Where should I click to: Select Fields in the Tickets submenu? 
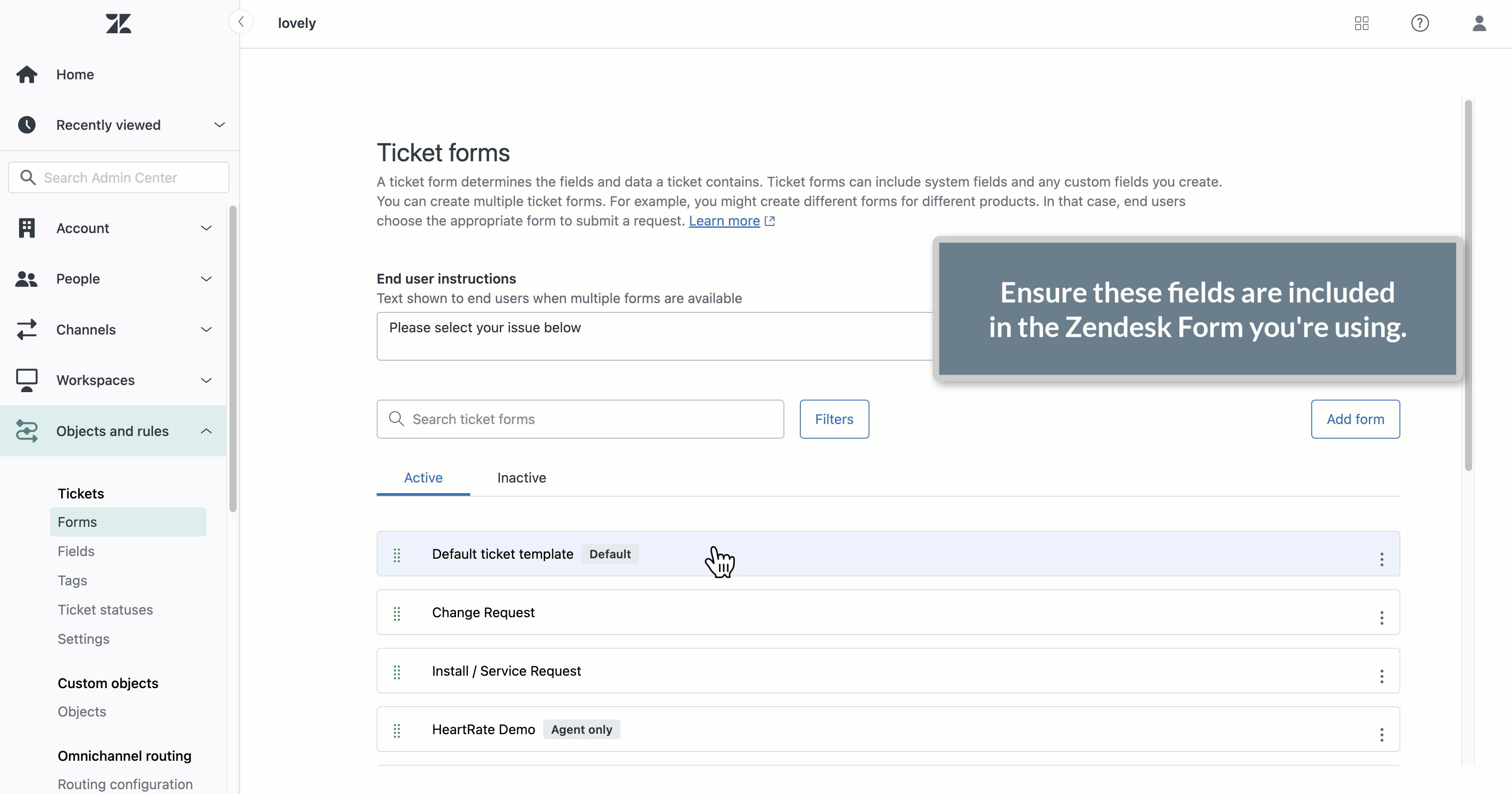[x=76, y=552]
